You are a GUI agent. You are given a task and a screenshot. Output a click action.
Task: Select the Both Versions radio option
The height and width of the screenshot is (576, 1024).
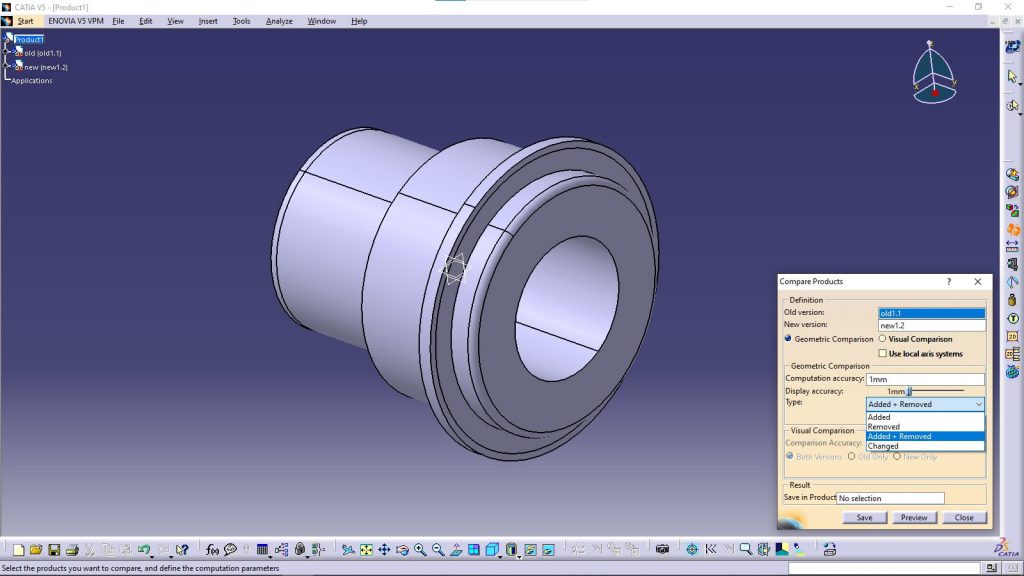790,456
